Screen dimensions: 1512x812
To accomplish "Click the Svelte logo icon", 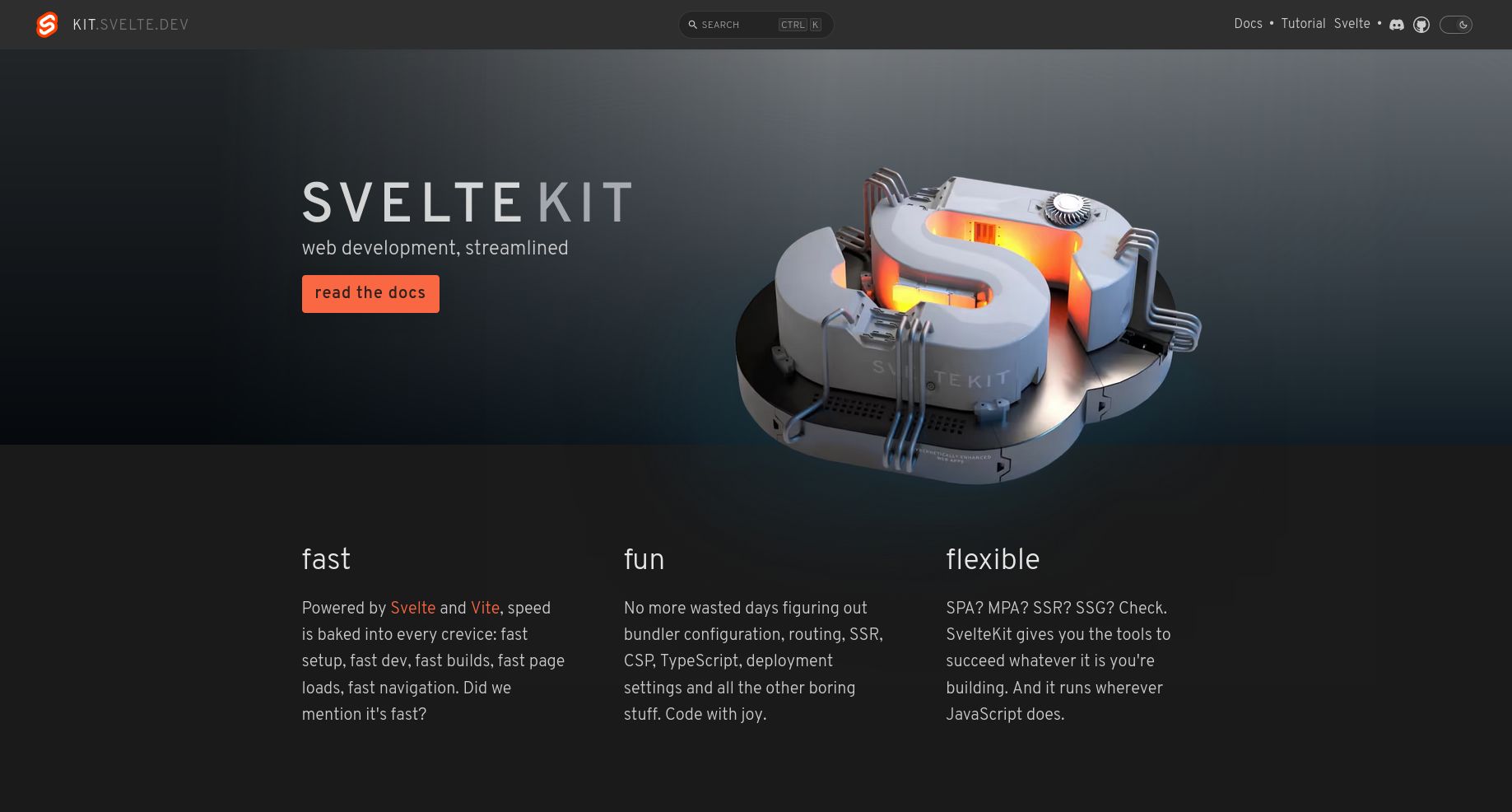I will [47, 25].
